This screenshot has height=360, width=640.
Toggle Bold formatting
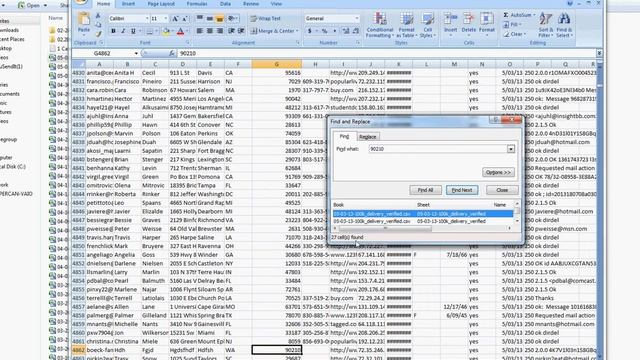click(113, 31)
